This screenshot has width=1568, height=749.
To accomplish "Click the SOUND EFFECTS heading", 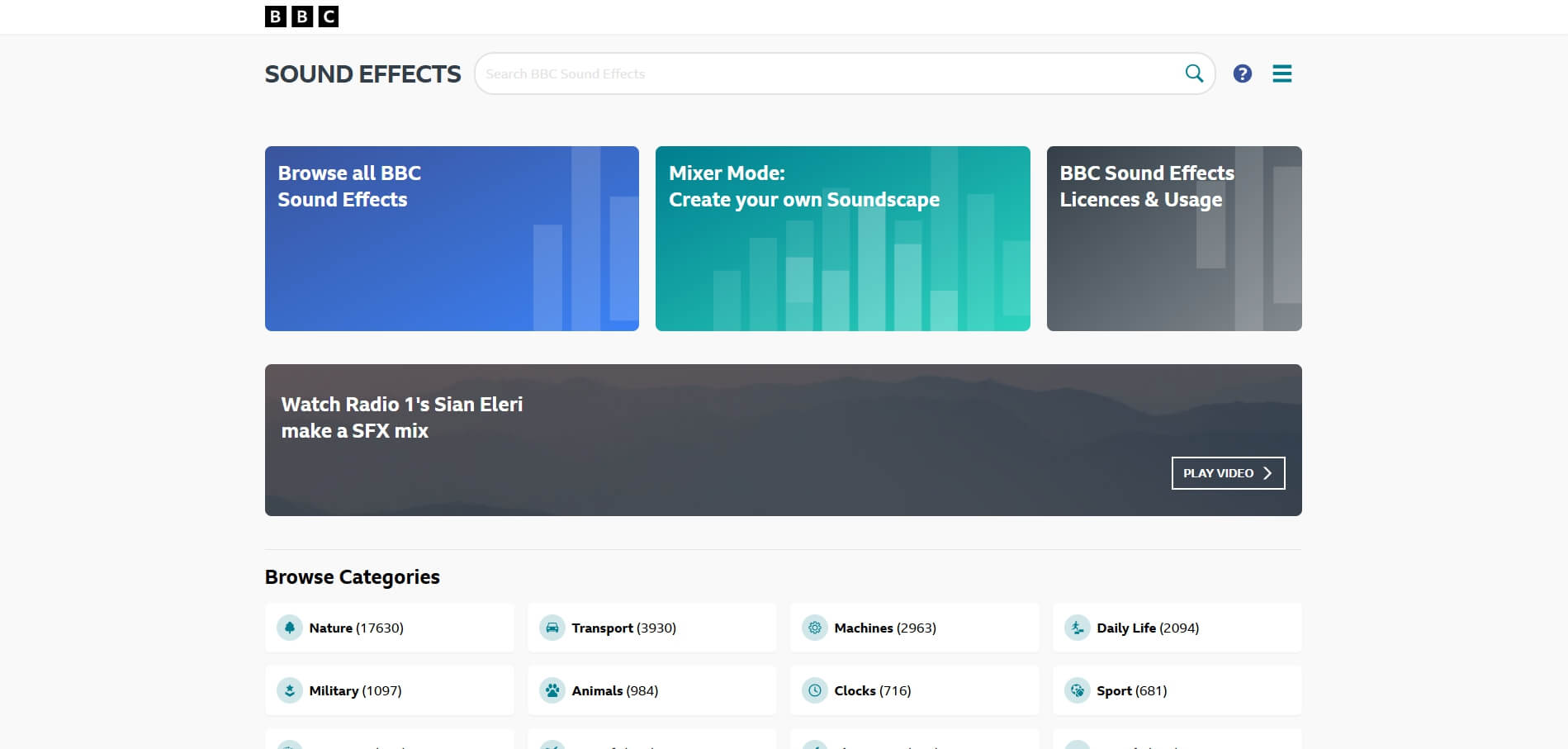I will point(362,74).
